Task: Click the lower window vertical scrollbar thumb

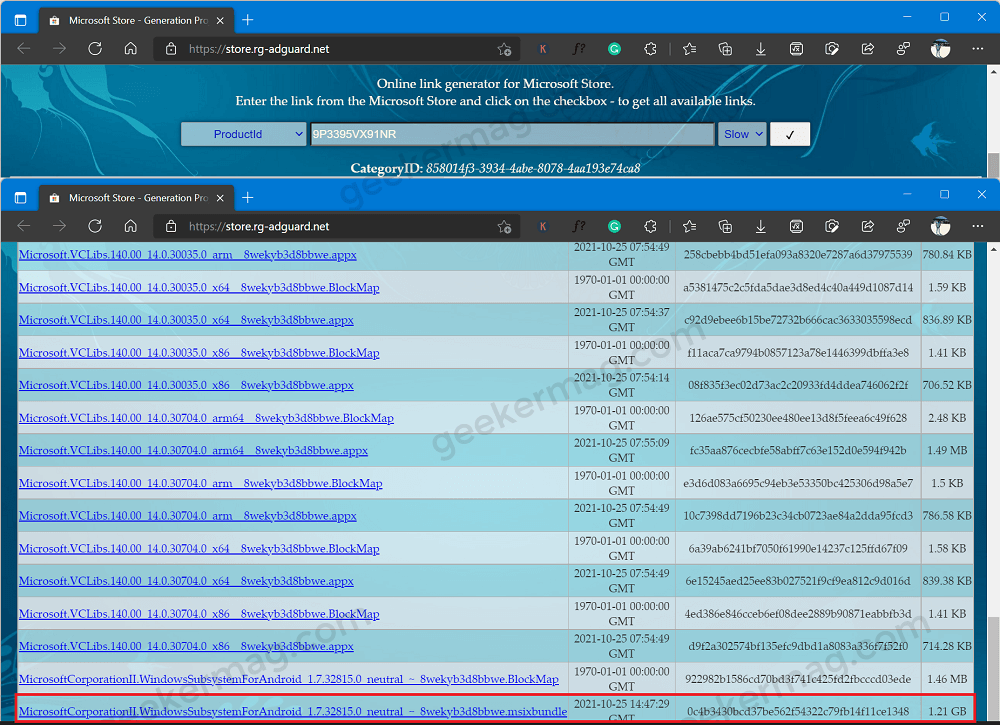Action: pos(993,668)
